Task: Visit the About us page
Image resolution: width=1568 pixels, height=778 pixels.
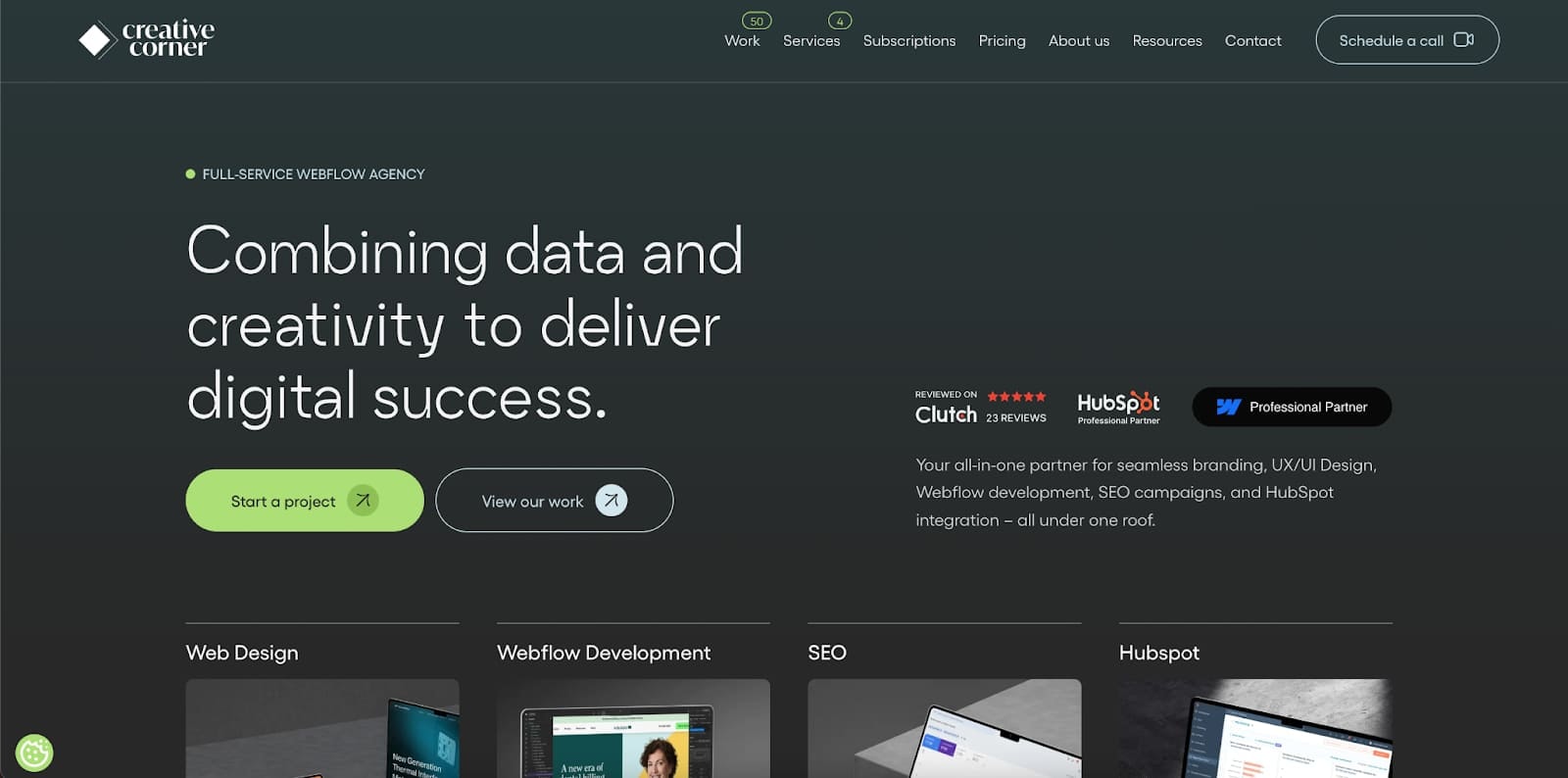Action: 1079,41
